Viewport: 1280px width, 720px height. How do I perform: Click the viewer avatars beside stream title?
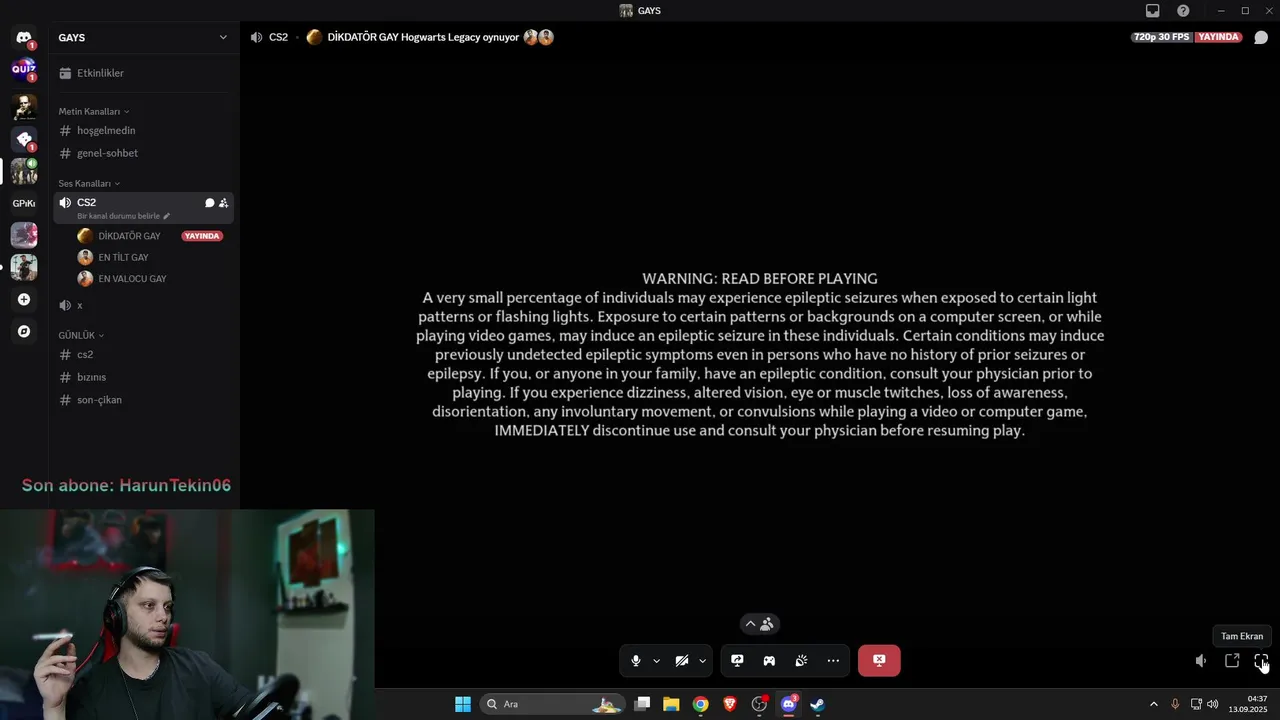[539, 37]
